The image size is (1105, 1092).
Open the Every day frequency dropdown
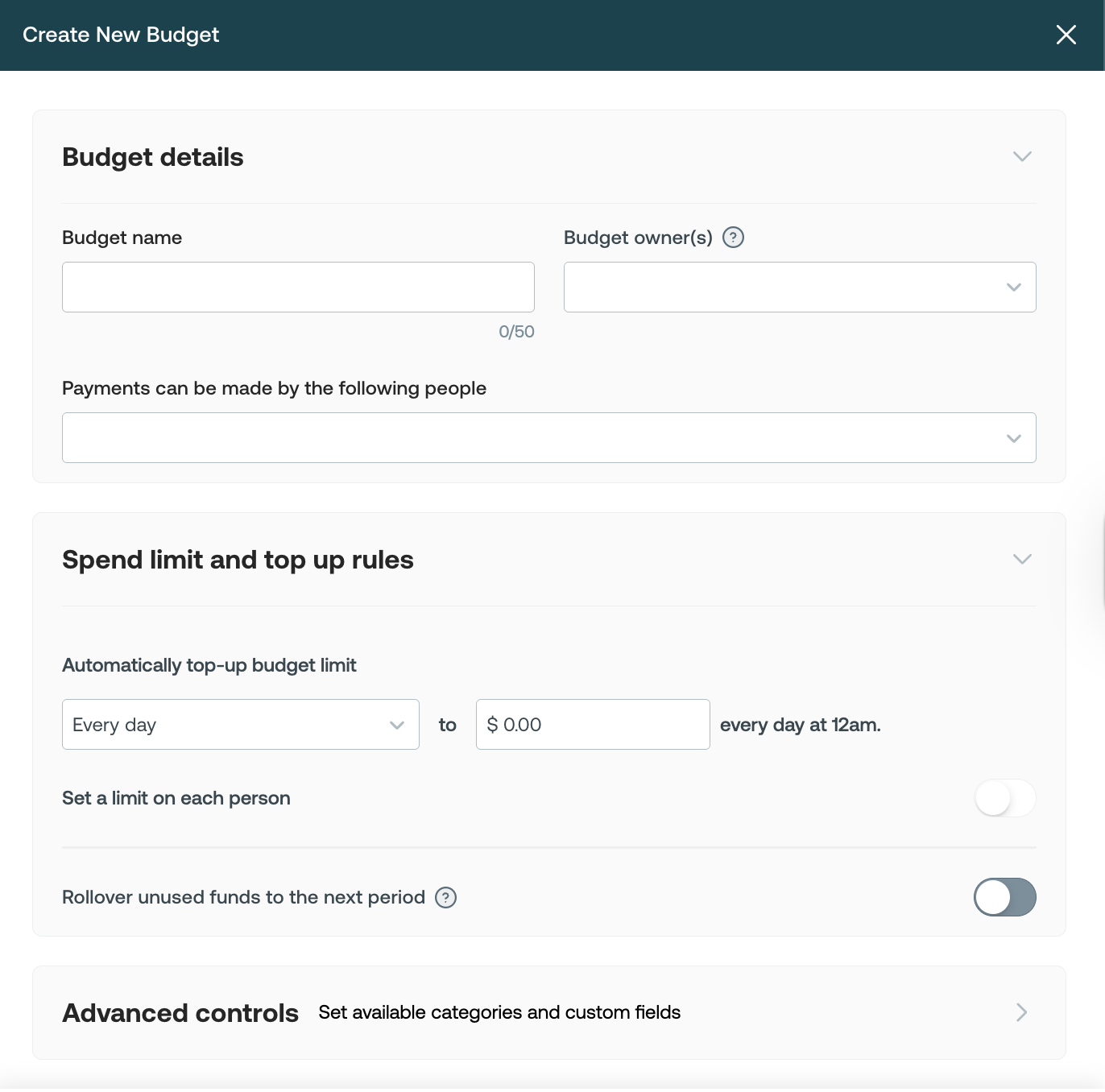(x=240, y=725)
